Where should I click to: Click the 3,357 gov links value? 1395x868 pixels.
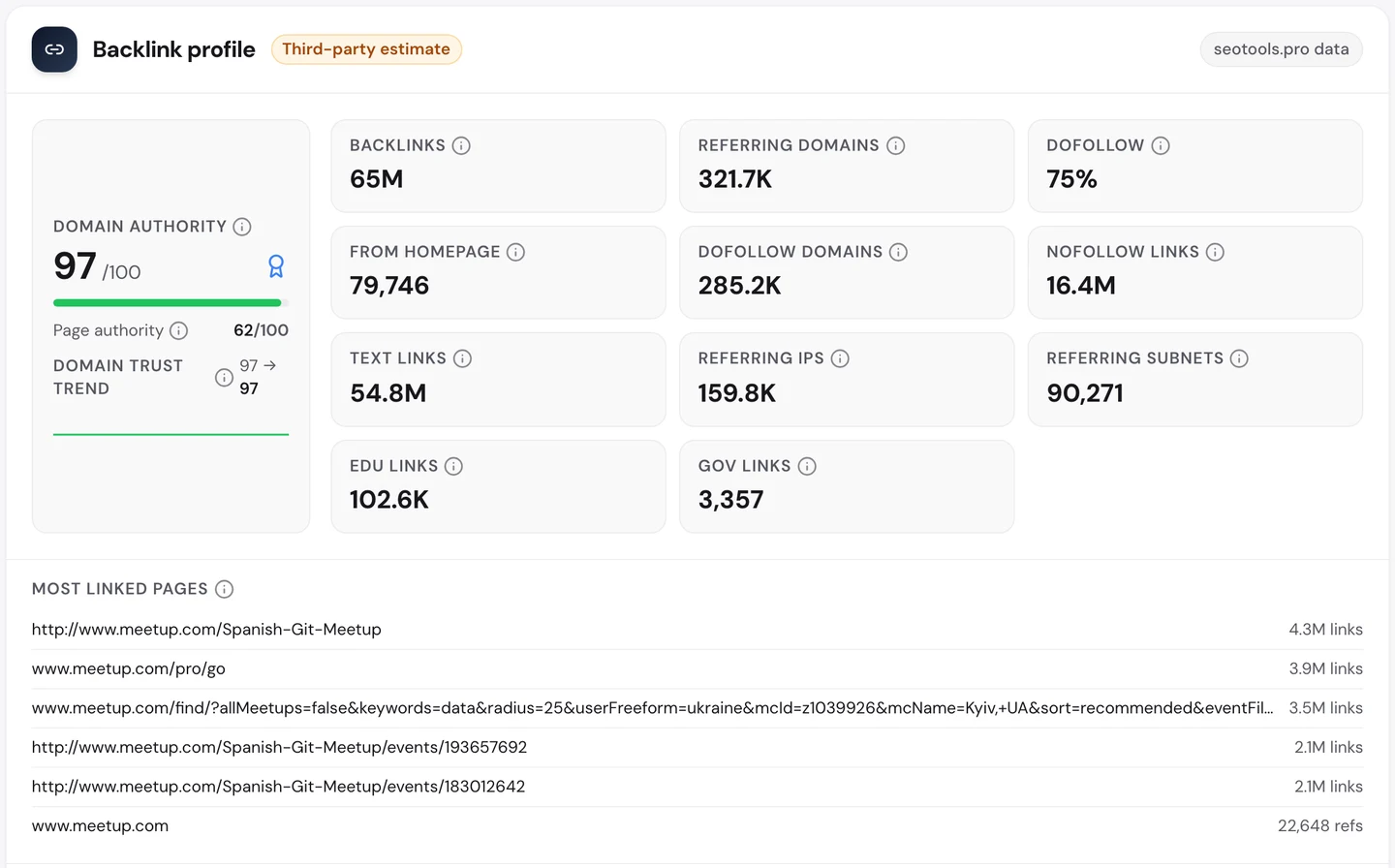[731, 500]
